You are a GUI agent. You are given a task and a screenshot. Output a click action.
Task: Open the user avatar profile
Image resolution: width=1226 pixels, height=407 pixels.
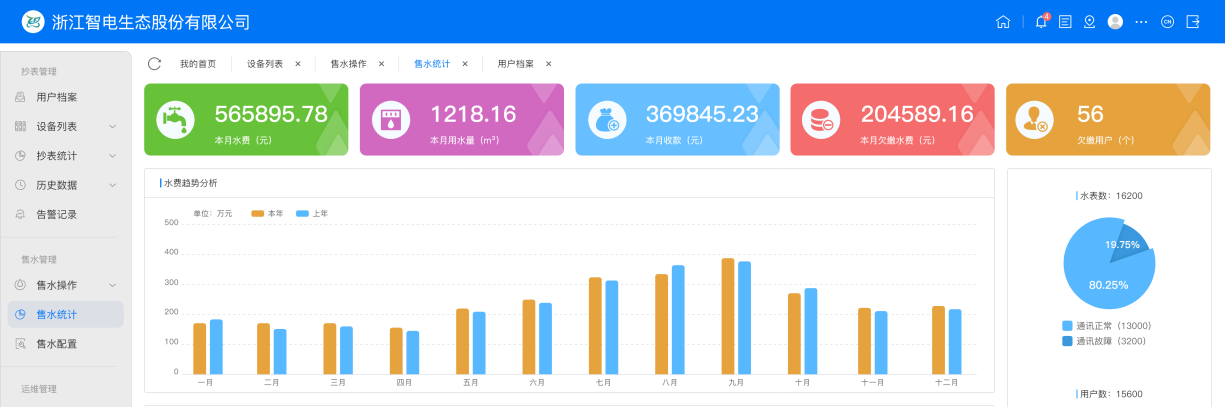point(1115,22)
